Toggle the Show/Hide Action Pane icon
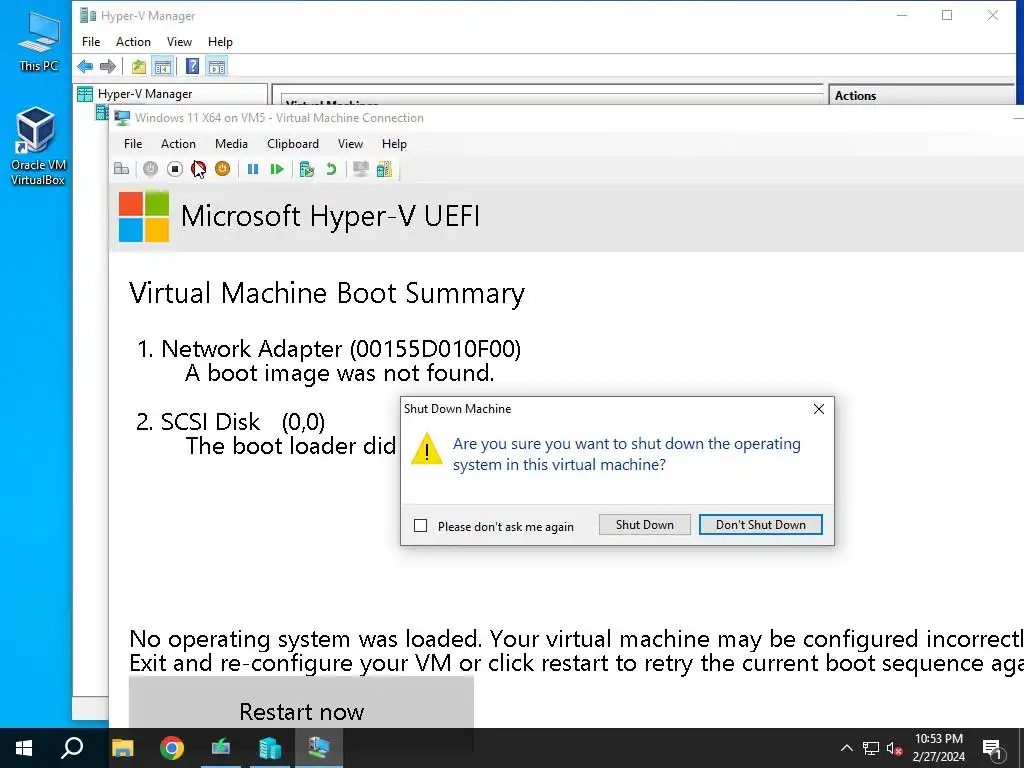This screenshot has width=1024, height=768. click(x=217, y=66)
